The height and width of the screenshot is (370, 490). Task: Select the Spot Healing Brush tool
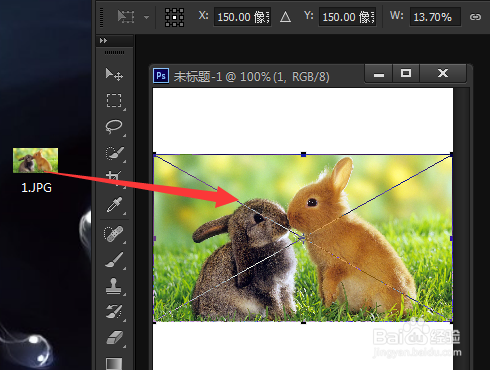coord(114,234)
